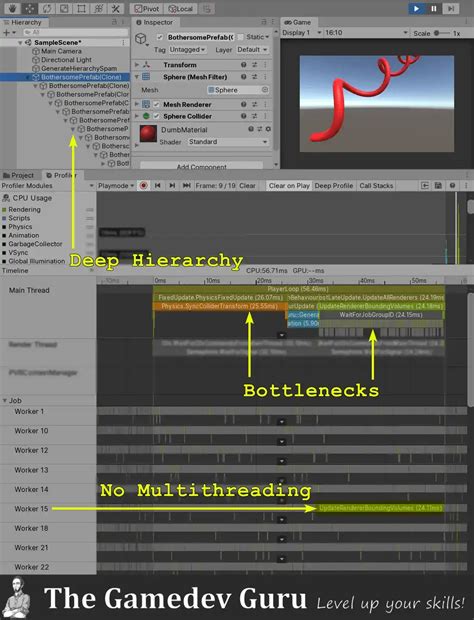Click the Add Component button

202,166
